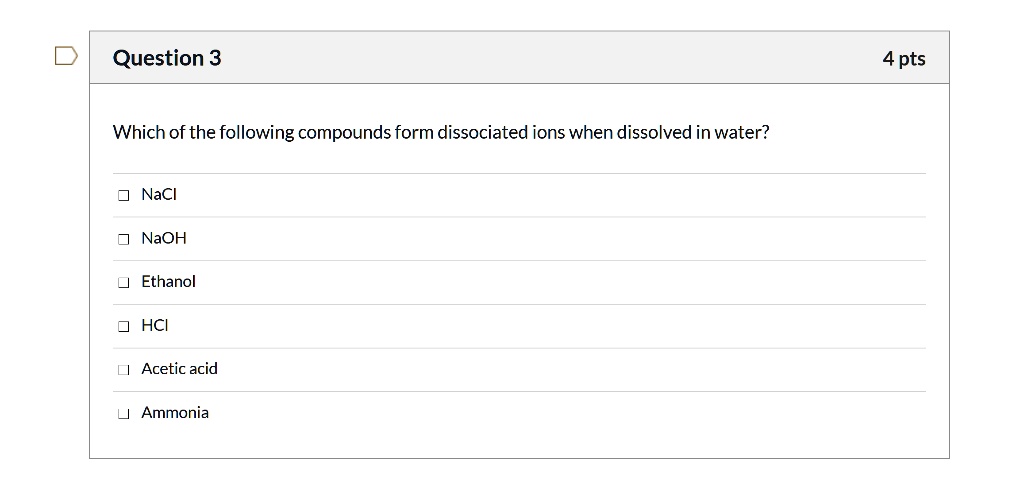Click the word 'compounds' in the prompt
This screenshot has height=488, width=1024.
tap(344, 133)
